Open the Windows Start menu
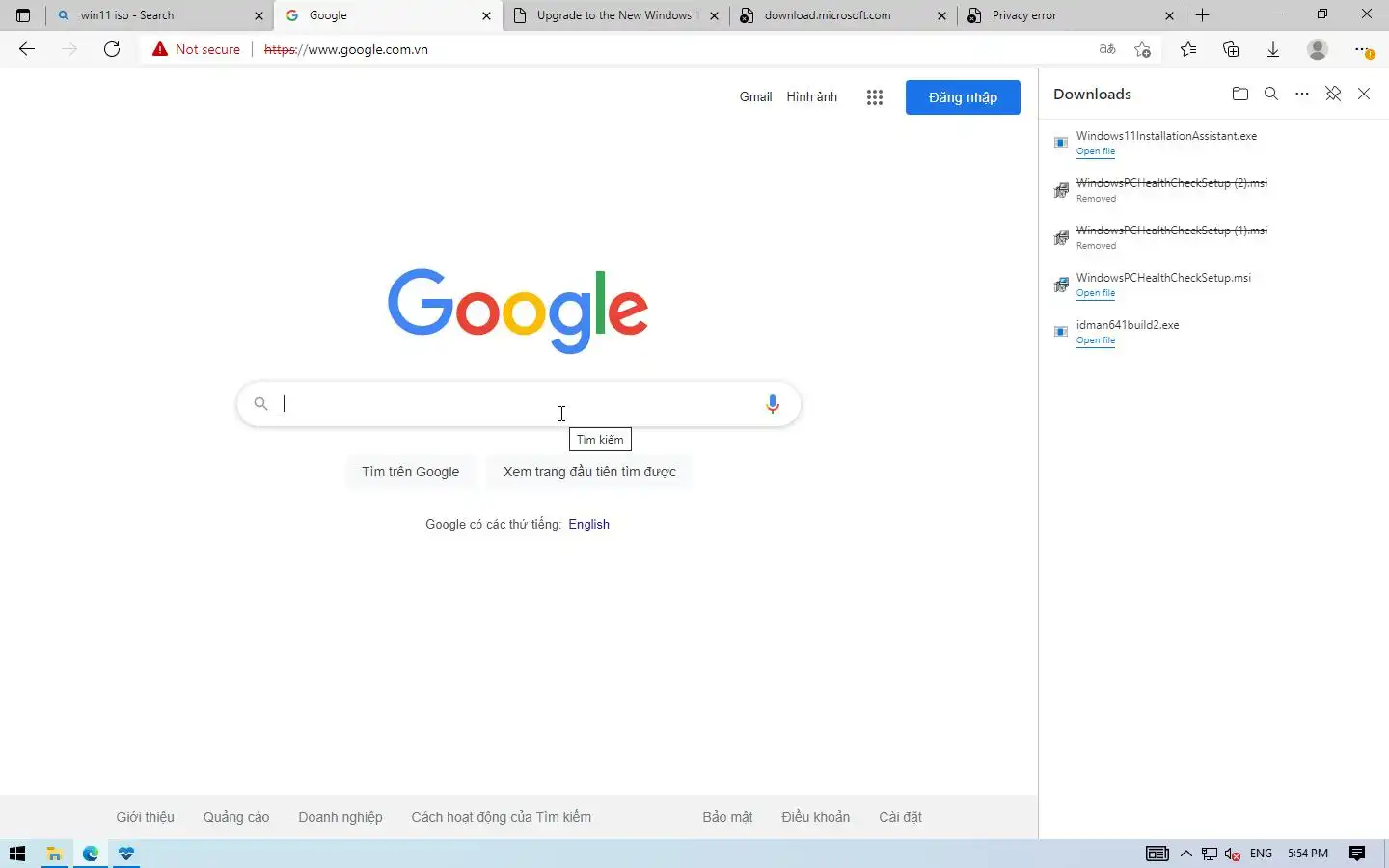 pyautogui.click(x=16, y=854)
